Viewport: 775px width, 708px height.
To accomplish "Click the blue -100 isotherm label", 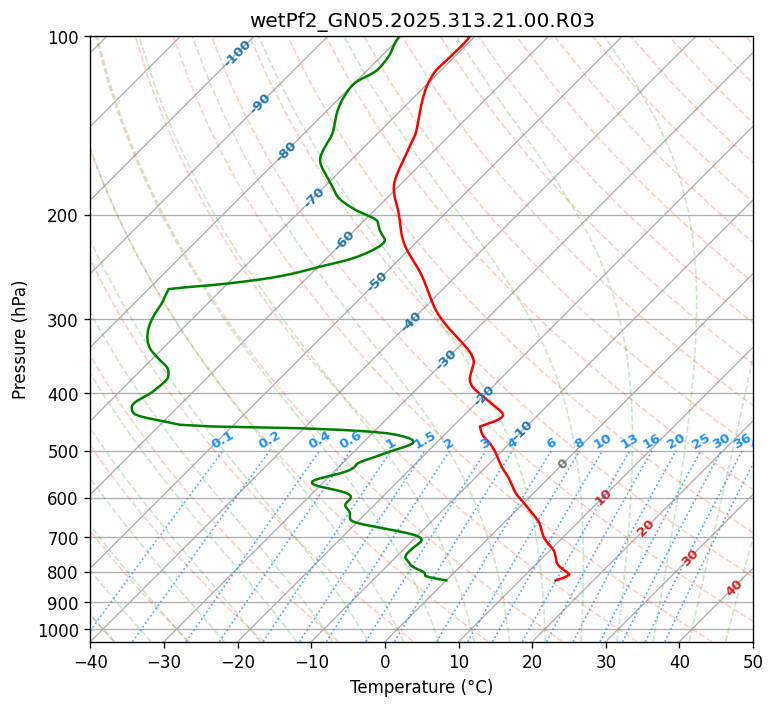I will pyautogui.click(x=237, y=53).
